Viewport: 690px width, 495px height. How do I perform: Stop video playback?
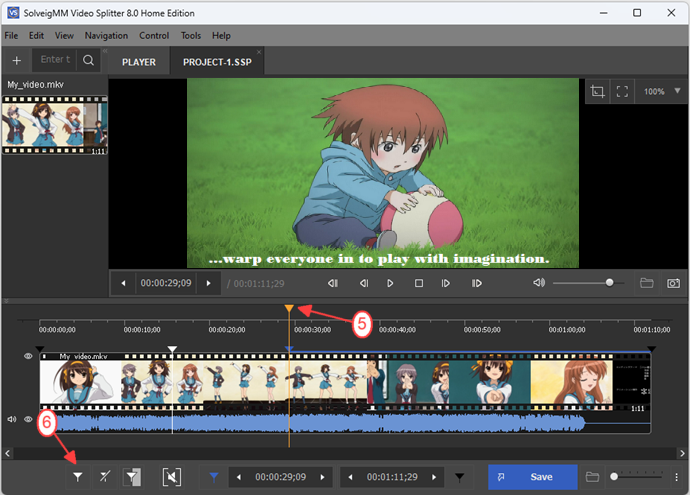click(x=419, y=283)
